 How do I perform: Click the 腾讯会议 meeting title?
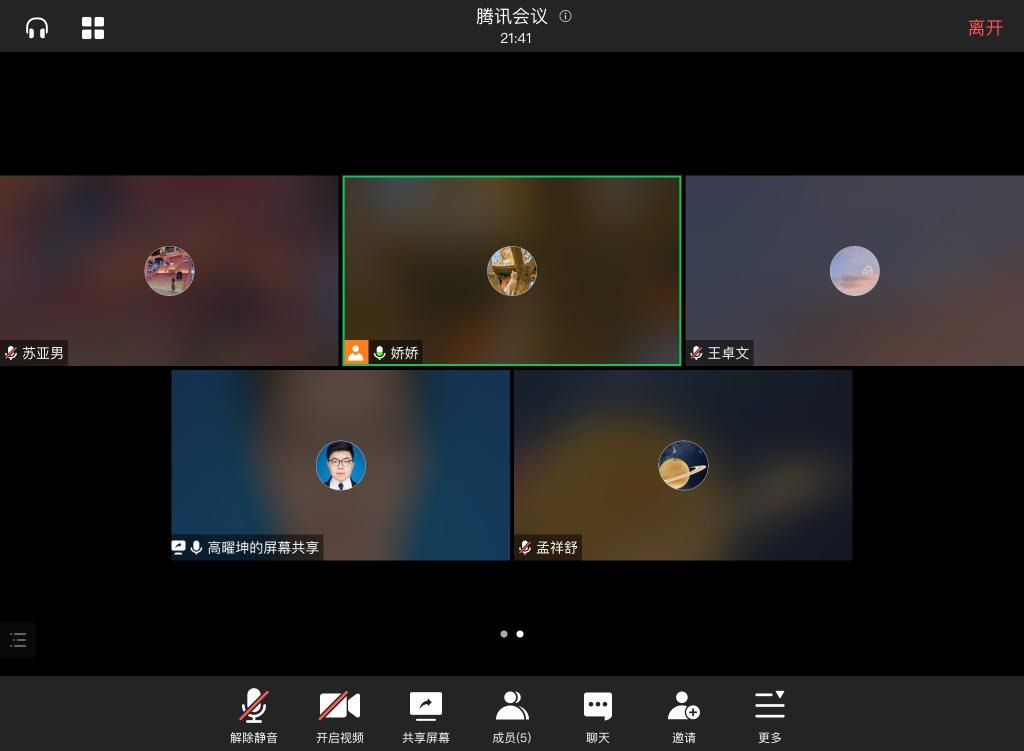[x=512, y=16]
